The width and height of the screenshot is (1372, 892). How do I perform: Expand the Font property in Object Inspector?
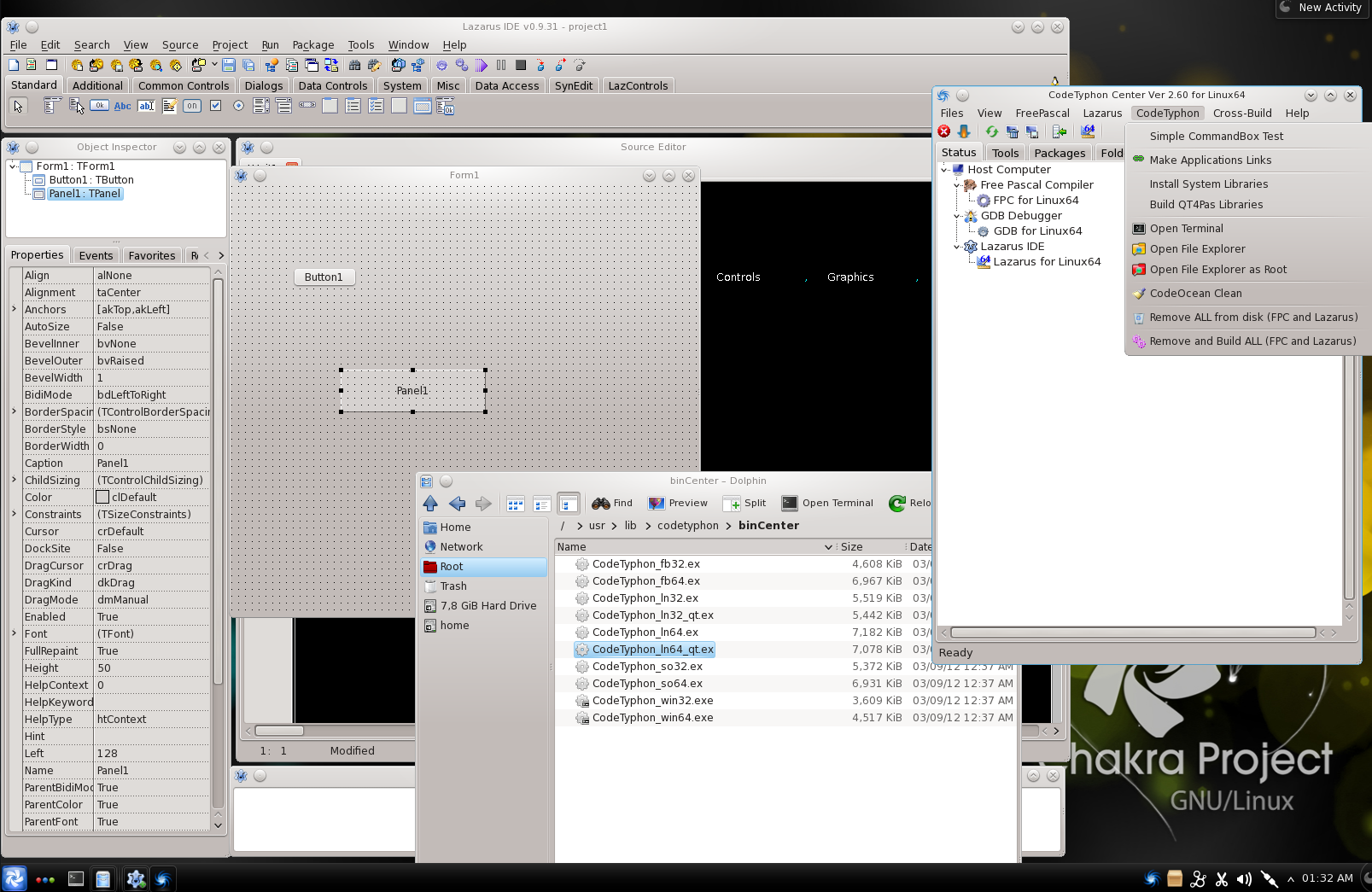(x=15, y=633)
